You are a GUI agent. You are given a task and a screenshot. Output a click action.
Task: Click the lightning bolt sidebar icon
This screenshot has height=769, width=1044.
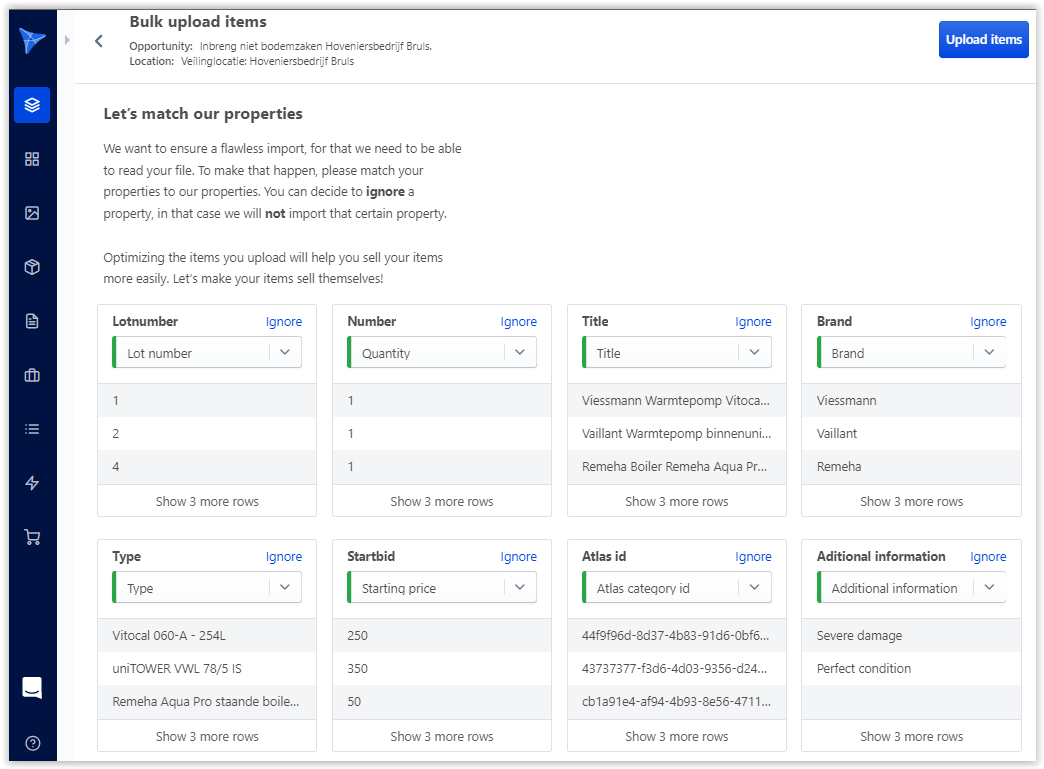[32, 483]
